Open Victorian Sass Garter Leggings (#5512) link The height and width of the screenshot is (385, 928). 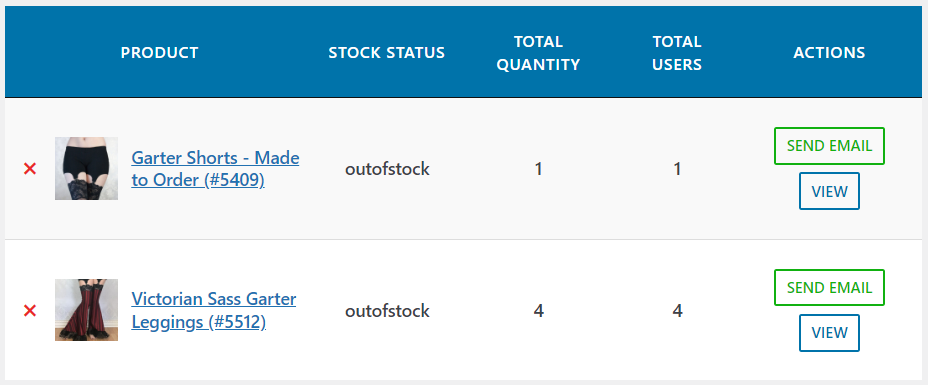tap(214, 310)
